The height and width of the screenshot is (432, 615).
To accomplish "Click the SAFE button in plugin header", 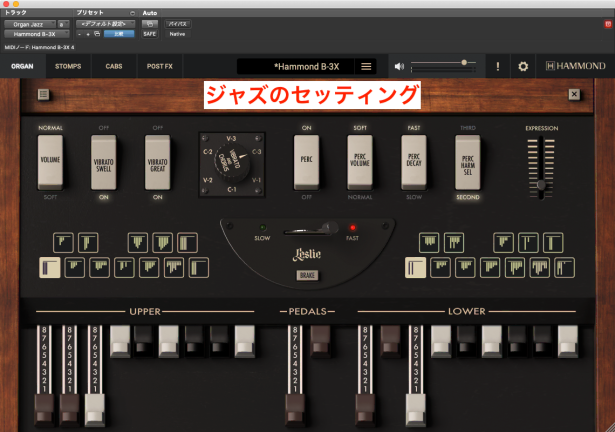I will click(149, 33).
